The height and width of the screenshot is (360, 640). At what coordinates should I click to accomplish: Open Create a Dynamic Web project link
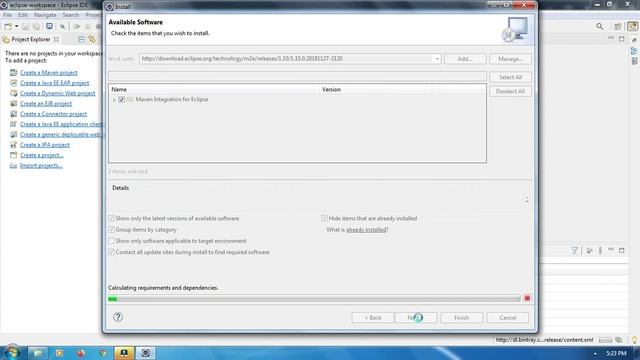click(x=58, y=93)
